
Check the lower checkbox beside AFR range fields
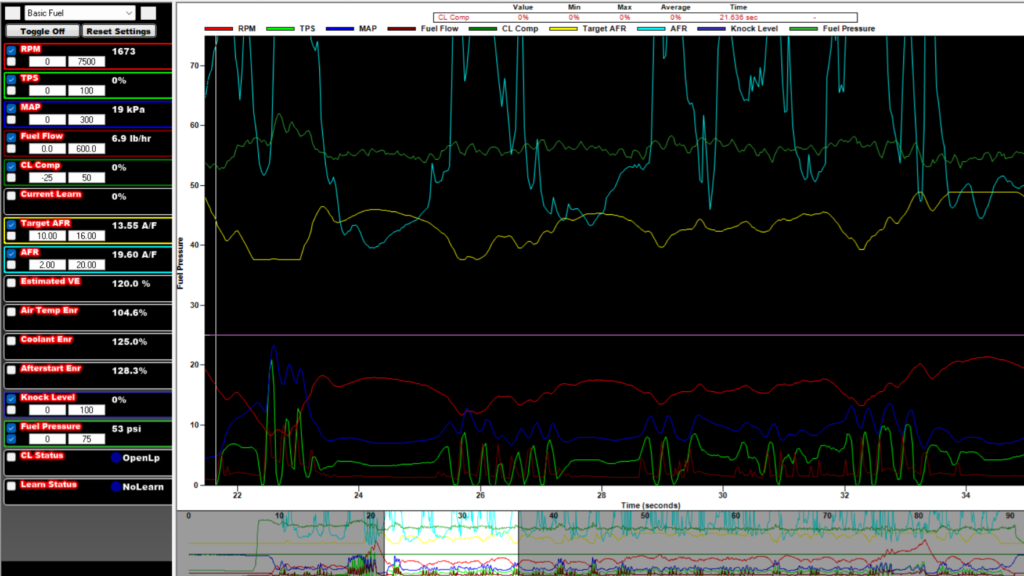11,264
